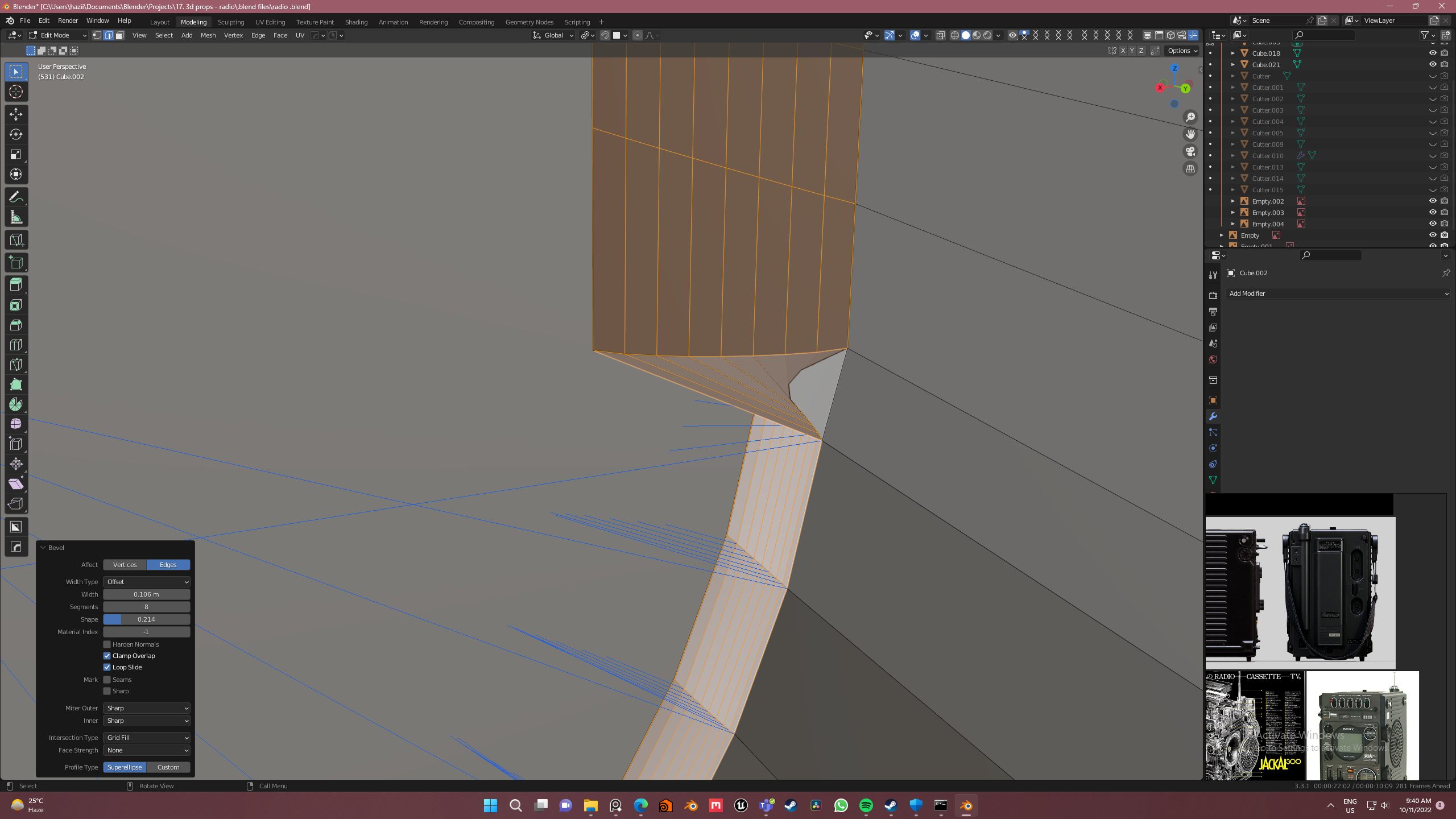Viewport: 1456px width, 819px height.
Task: Enable the Harden Normals checkbox
Action: (x=107, y=644)
